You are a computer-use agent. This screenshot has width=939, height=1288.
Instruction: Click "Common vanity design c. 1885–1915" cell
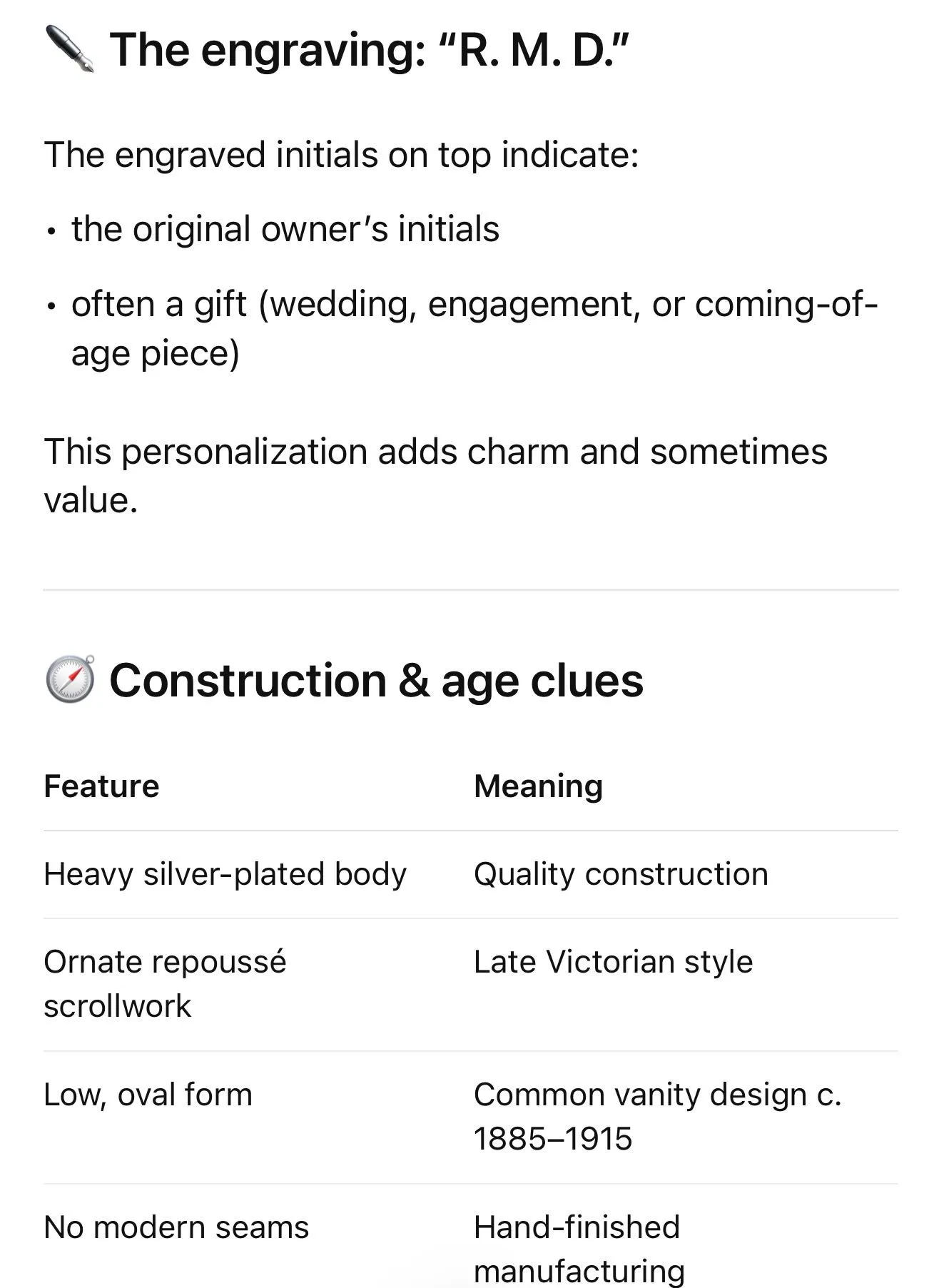pyautogui.click(x=658, y=1116)
